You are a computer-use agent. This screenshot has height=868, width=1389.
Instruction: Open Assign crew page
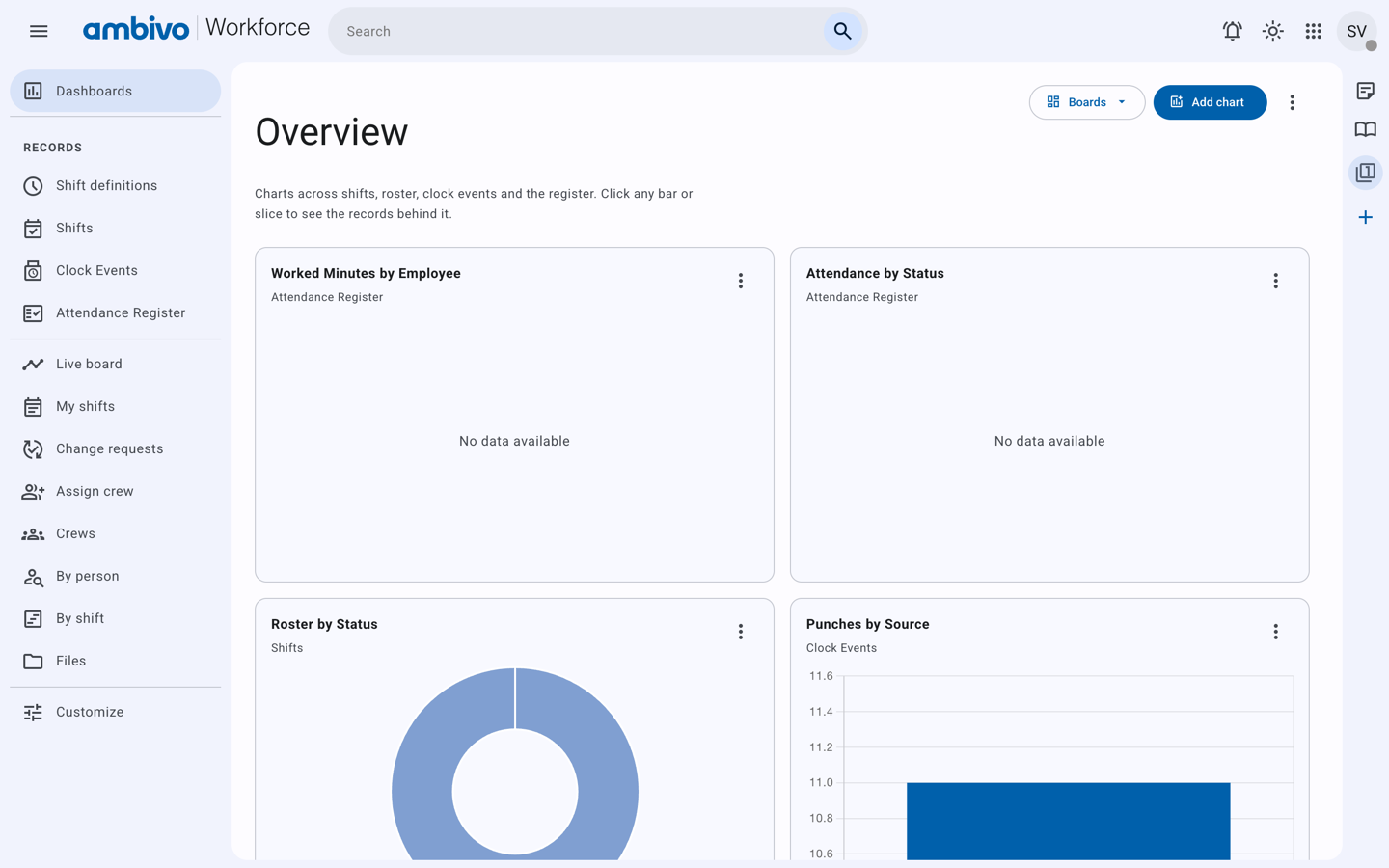(x=115, y=491)
